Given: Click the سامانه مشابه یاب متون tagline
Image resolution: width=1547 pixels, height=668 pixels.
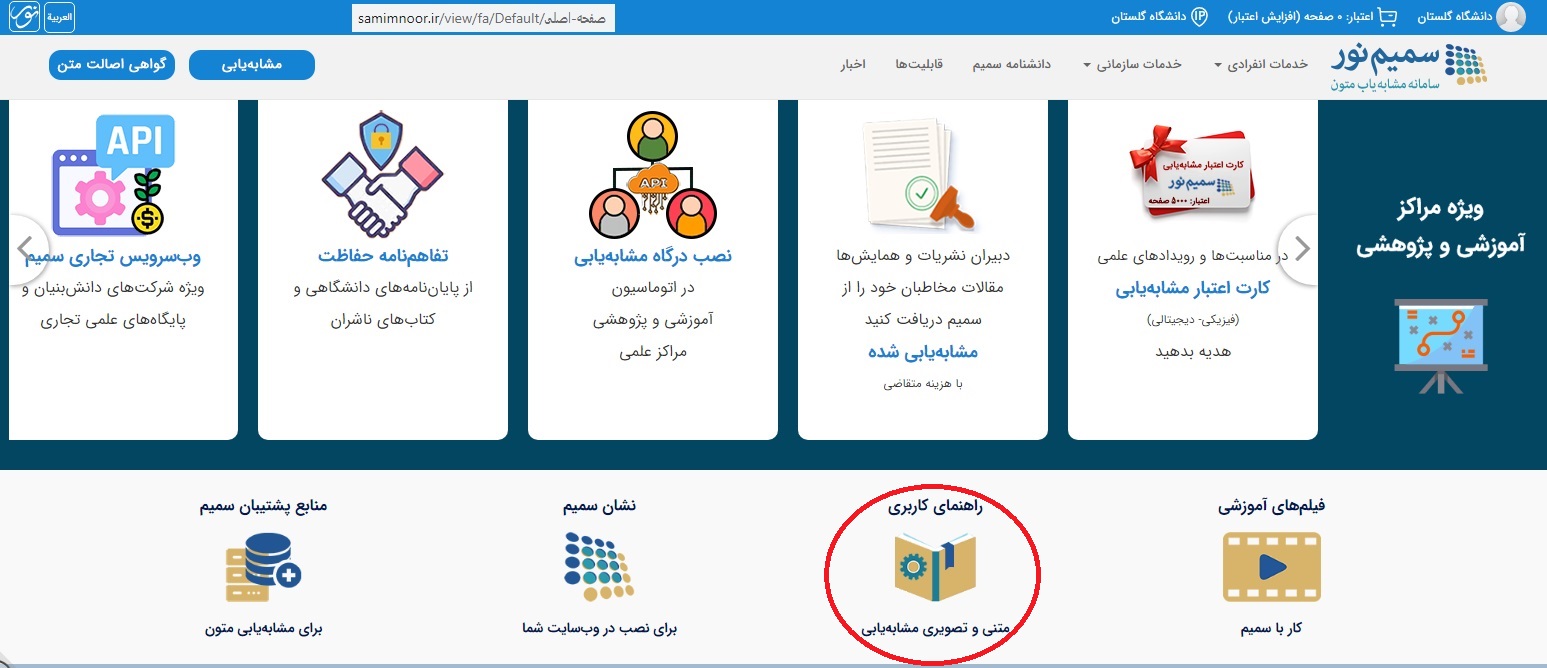Looking at the screenshot, I should [1384, 86].
